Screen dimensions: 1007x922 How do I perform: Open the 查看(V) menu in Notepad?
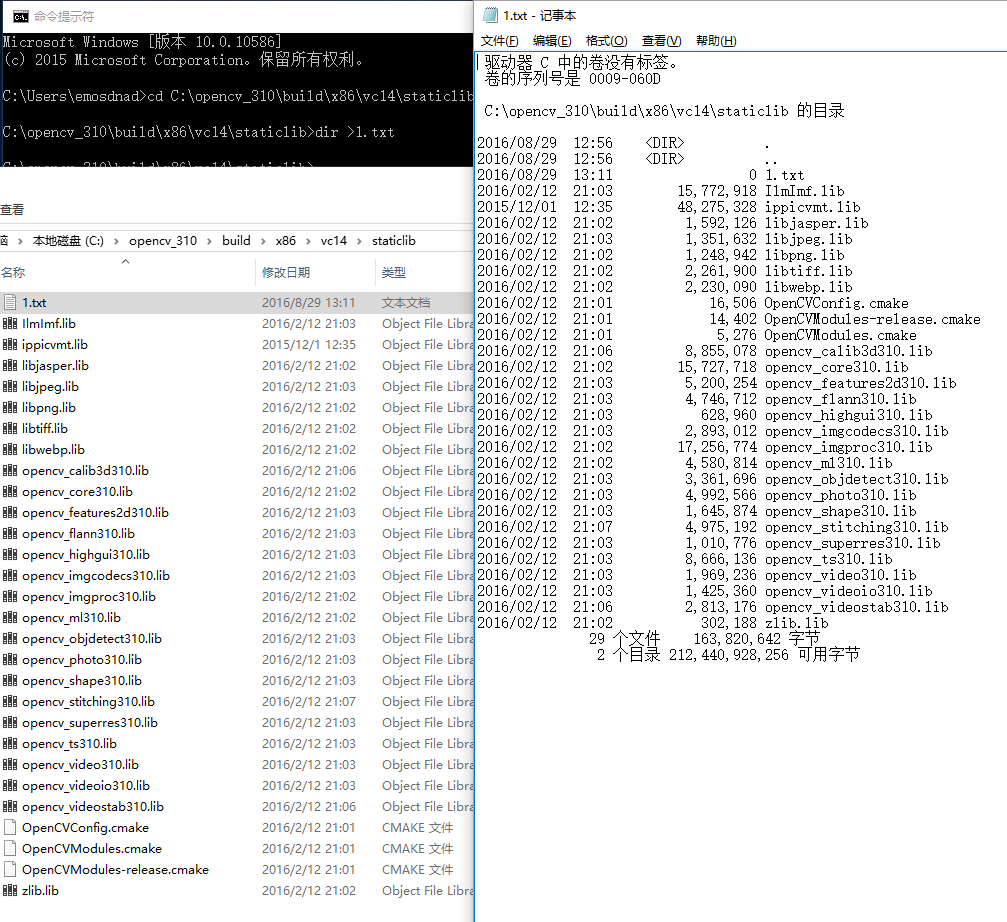(x=661, y=41)
